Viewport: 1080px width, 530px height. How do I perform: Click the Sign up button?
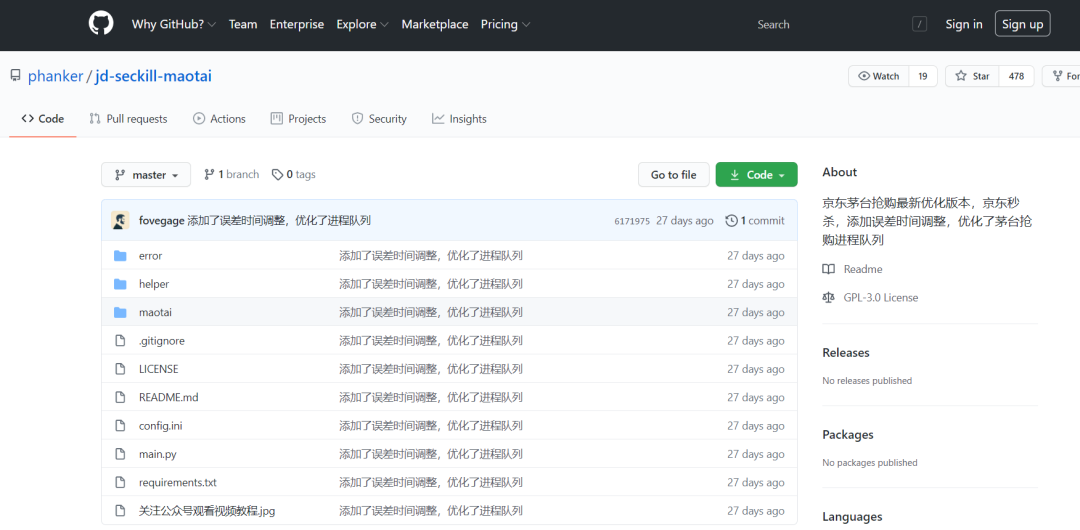1022,24
